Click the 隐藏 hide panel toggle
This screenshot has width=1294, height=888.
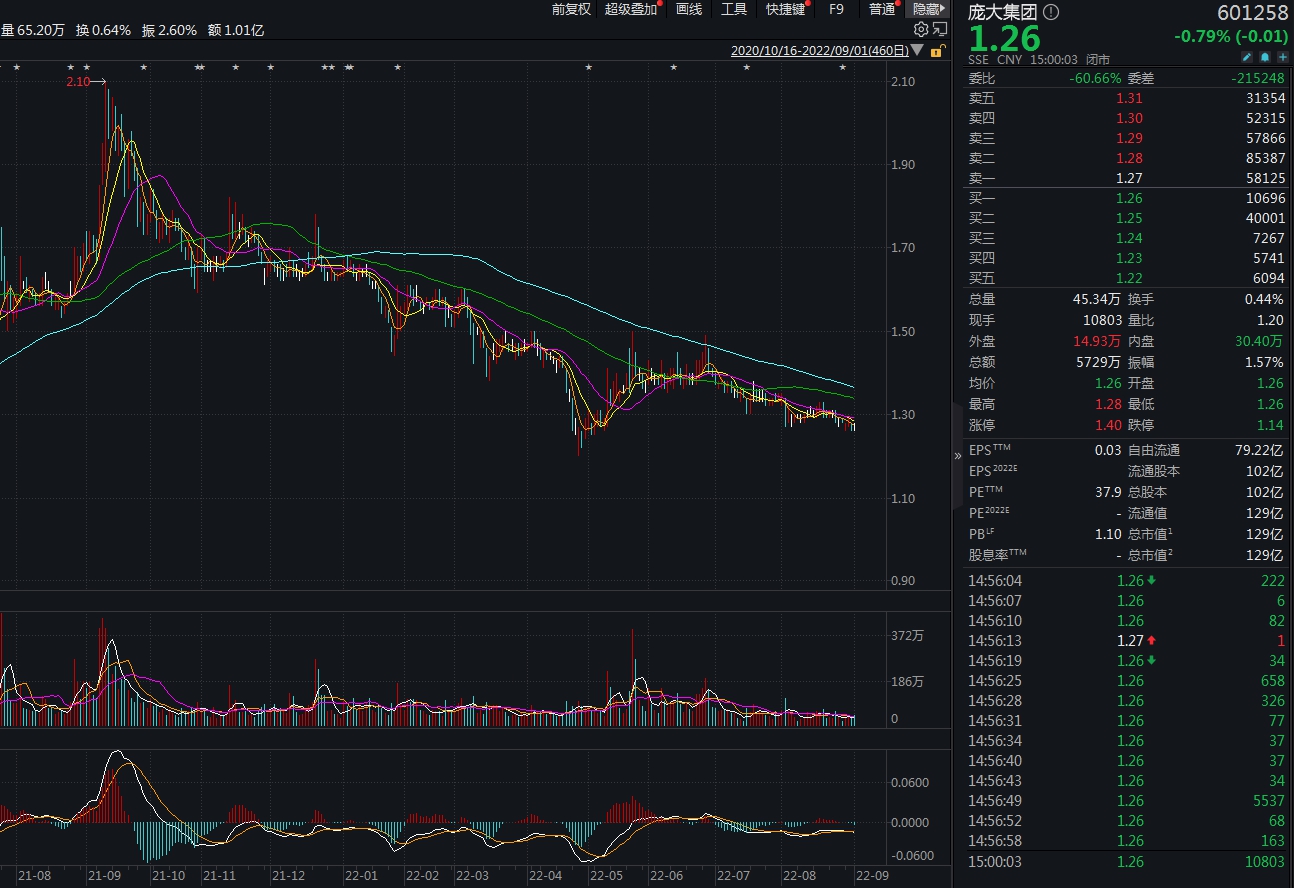tap(926, 9)
